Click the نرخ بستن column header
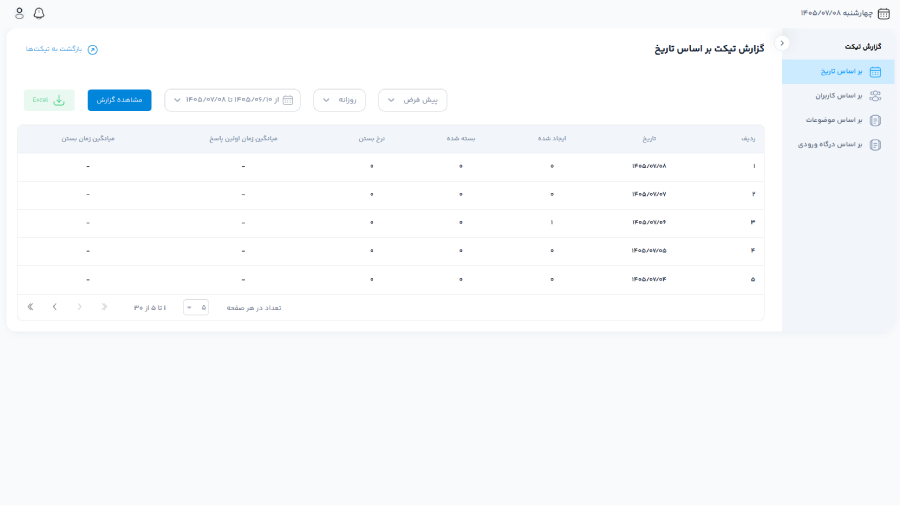Screen dimensions: 900x505 372,139
